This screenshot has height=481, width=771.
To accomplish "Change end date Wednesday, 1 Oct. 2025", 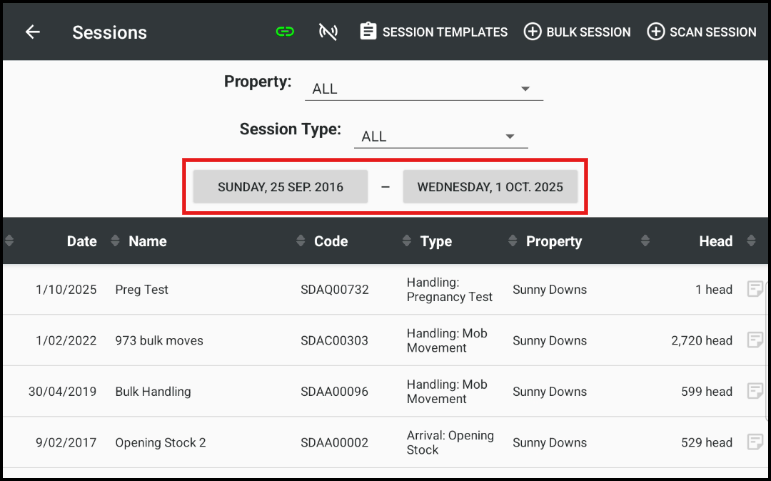I will pyautogui.click(x=490, y=187).
